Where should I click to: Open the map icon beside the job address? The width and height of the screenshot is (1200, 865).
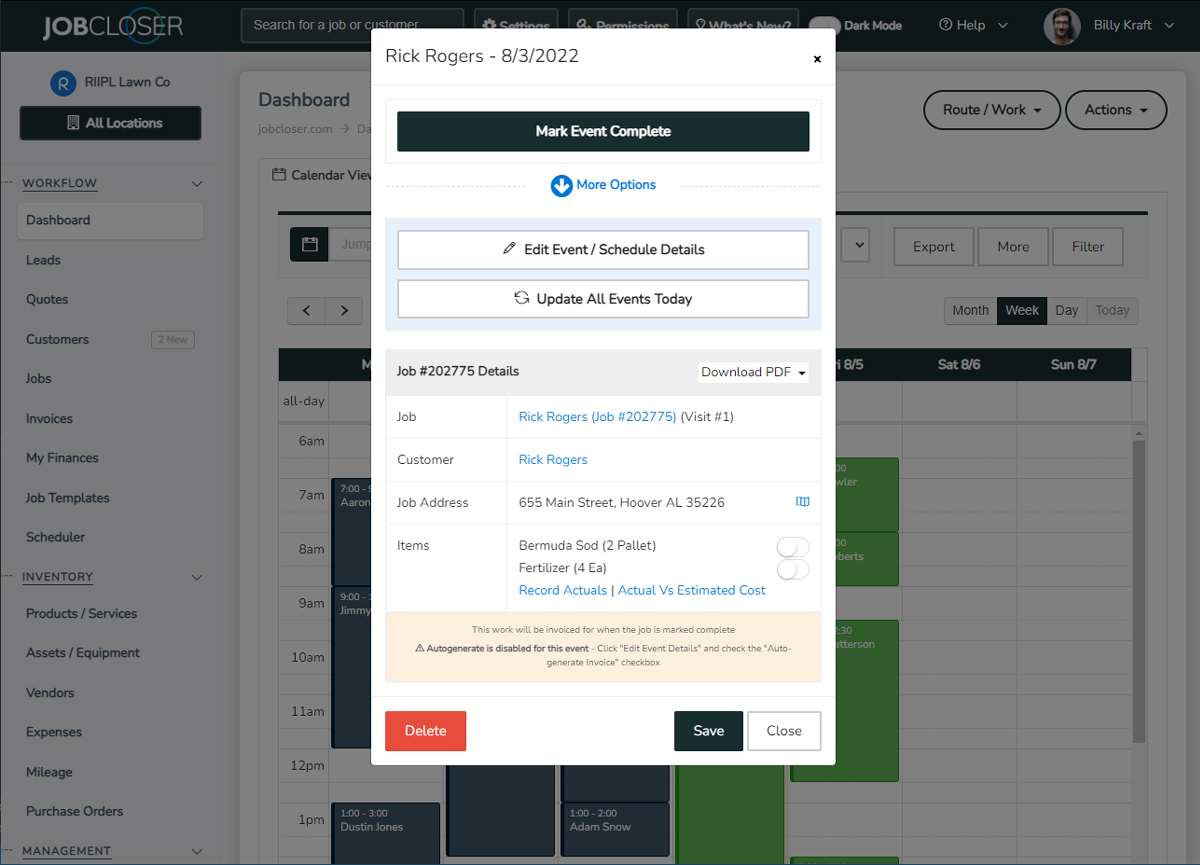pos(802,502)
